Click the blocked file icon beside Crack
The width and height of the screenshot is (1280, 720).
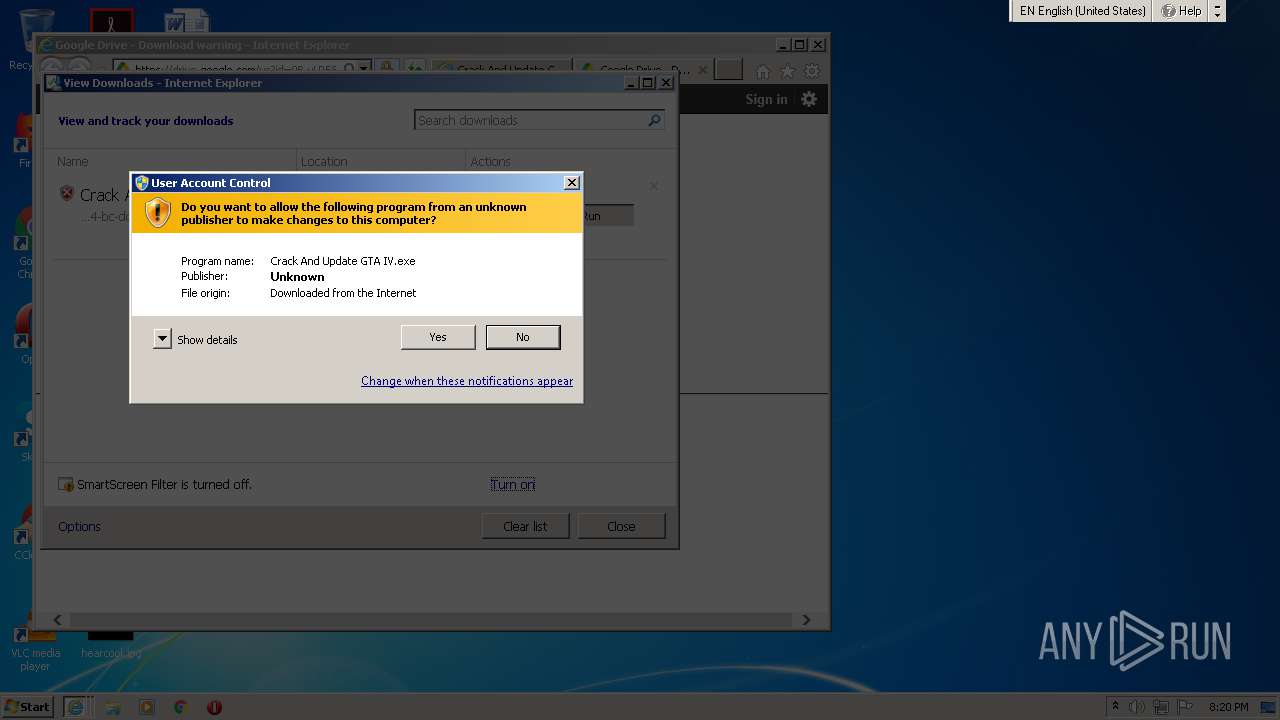pos(67,194)
